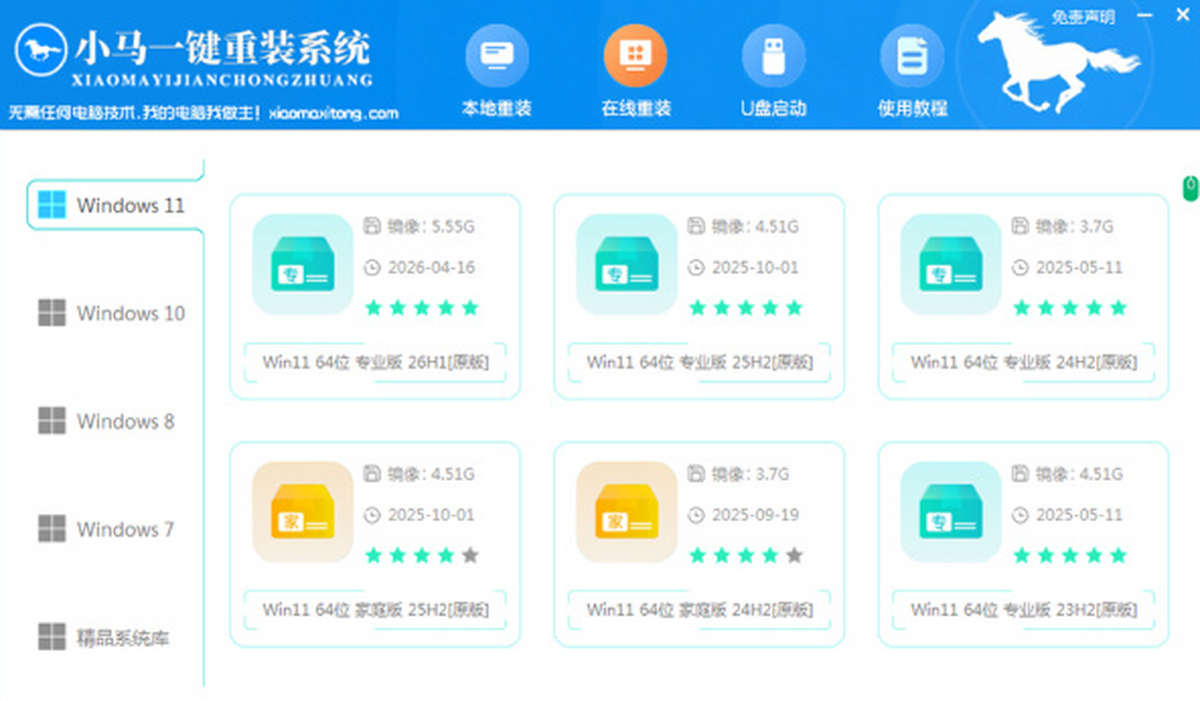Viewport: 1200px width, 701px height.
Task: Select Win11 64位 专业版 24H2[原版]
Action: [x=1023, y=362]
